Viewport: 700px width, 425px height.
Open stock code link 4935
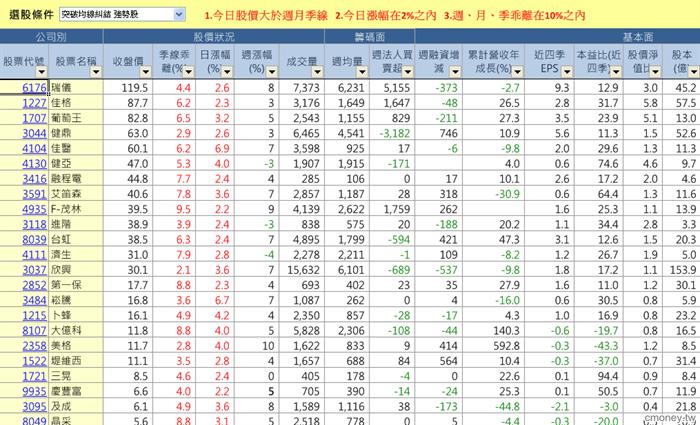pos(34,209)
